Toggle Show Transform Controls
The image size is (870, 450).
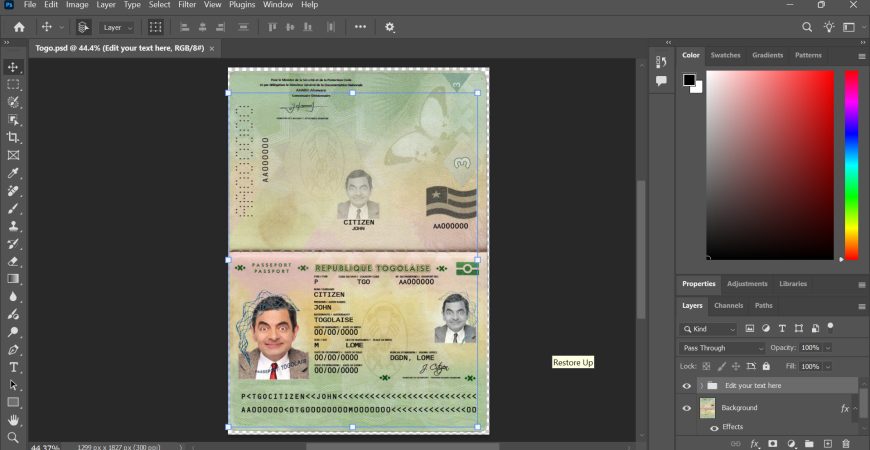click(156, 27)
